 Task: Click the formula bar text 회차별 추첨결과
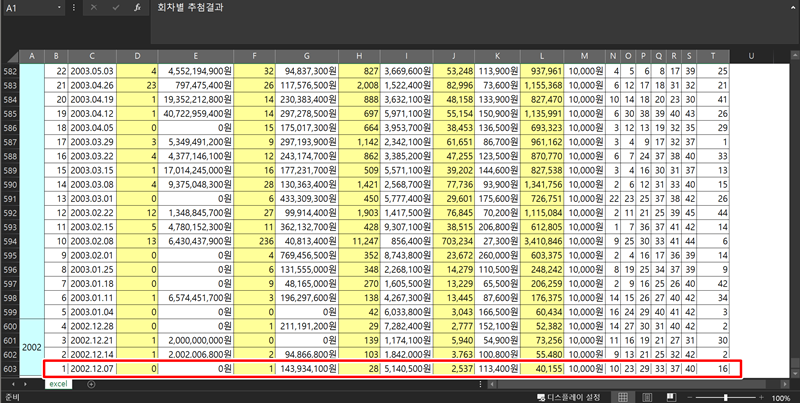click(x=190, y=8)
